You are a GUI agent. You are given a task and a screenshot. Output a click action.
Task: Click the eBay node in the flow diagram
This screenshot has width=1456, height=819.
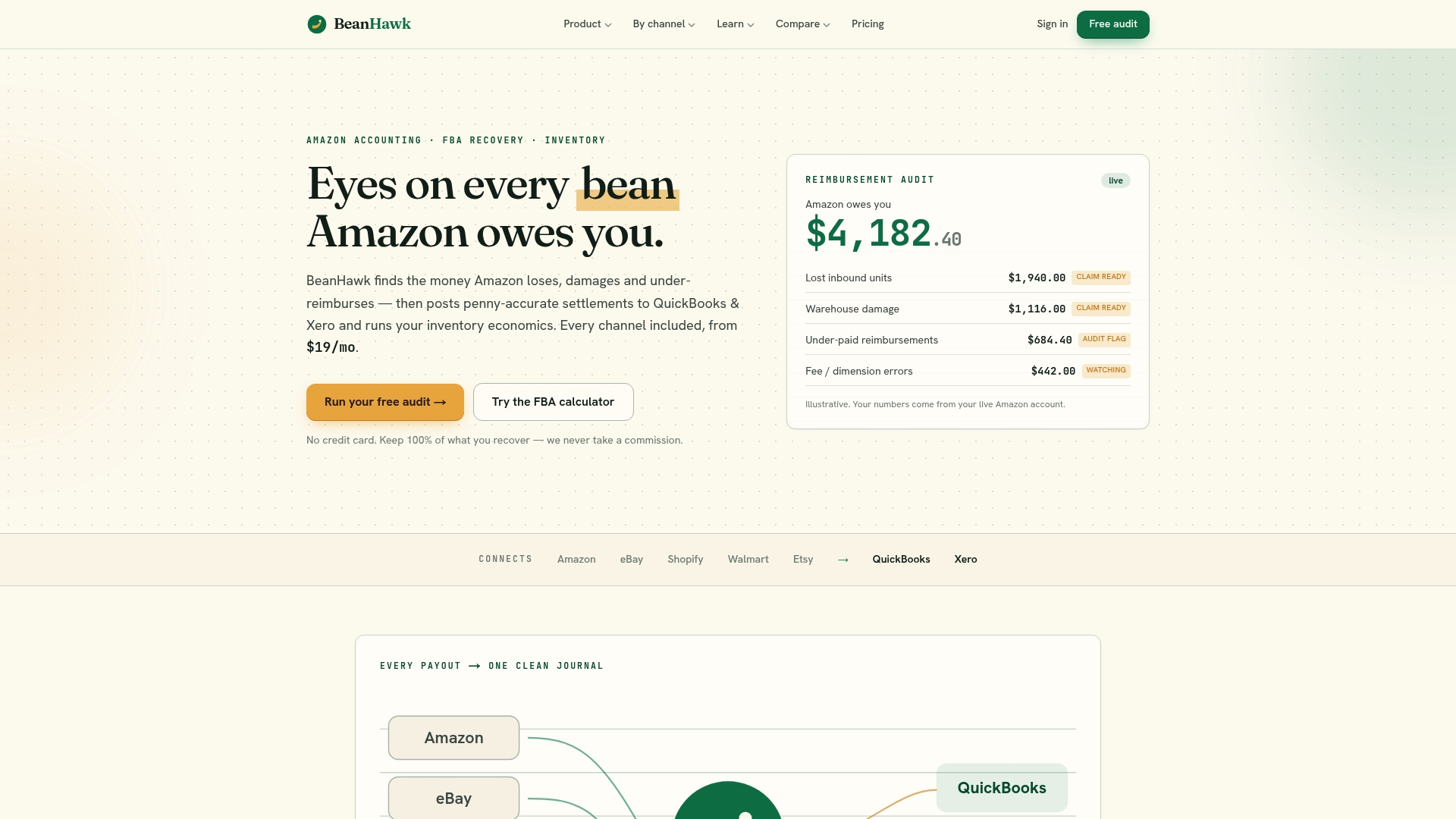pyautogui.click(x=453, y=798)
